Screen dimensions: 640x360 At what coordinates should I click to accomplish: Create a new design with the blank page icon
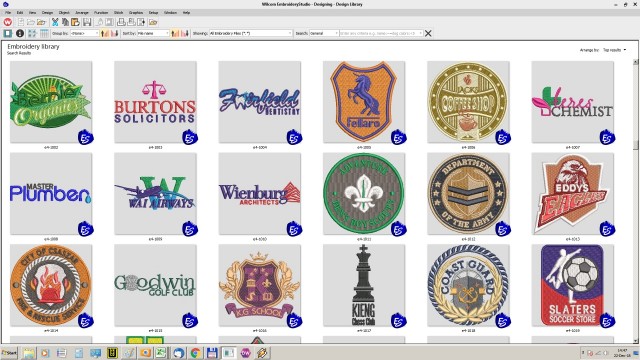(21, 22)
